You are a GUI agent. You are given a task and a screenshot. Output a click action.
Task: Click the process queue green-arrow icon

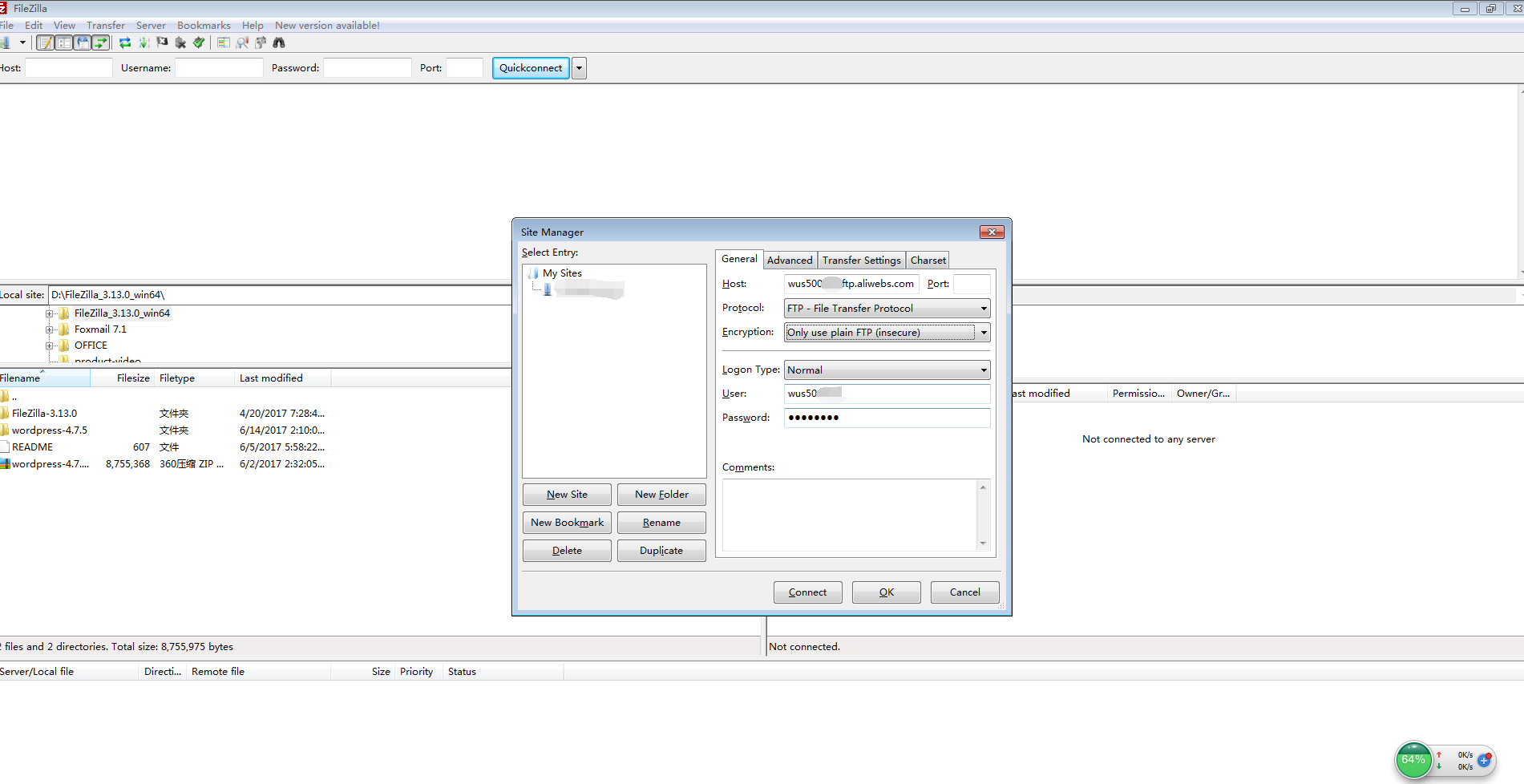(x=144, y=42)
